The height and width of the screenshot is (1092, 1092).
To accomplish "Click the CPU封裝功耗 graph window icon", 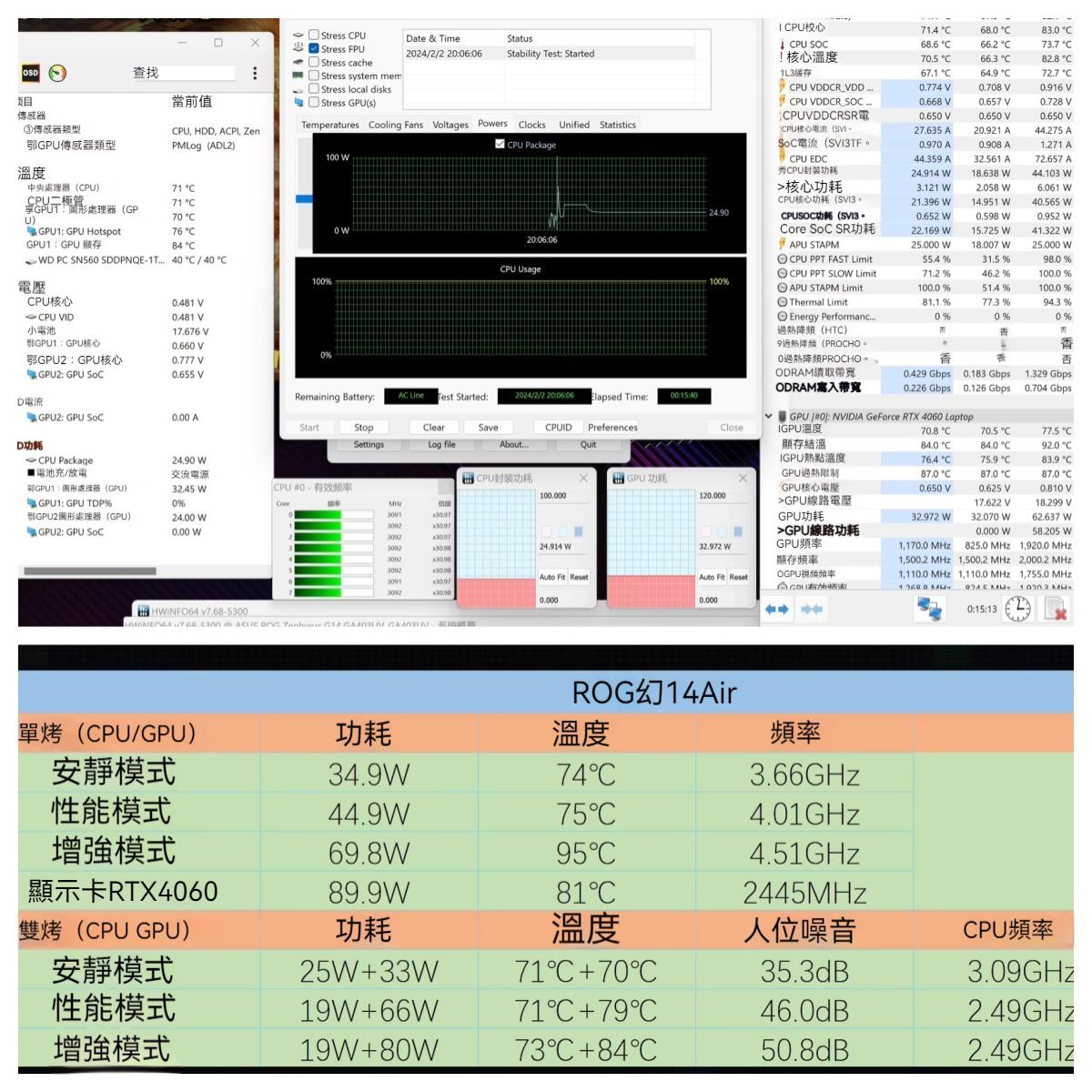I will [x=468, y=478].
